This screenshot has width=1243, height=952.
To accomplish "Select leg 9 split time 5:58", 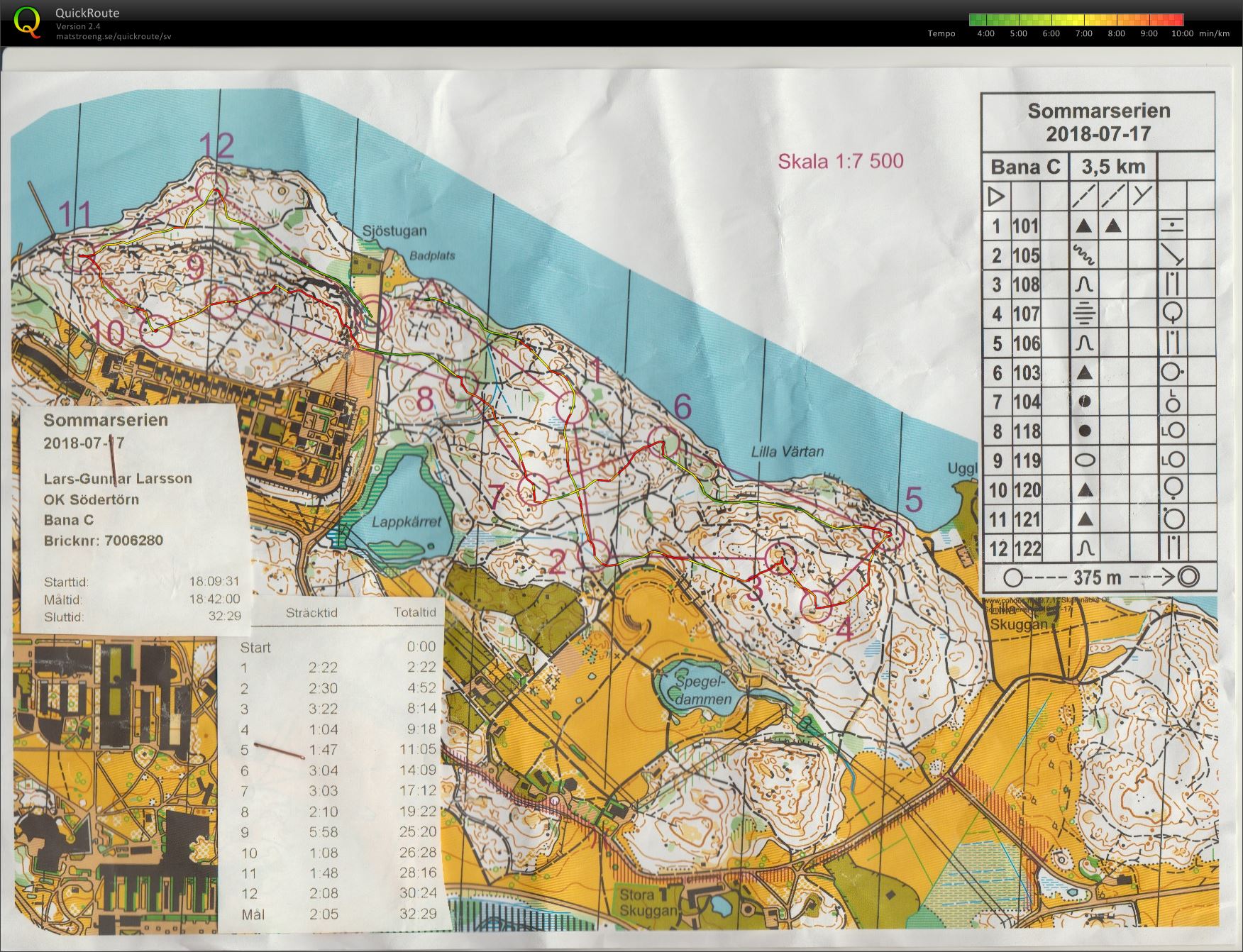I will 324,832.
